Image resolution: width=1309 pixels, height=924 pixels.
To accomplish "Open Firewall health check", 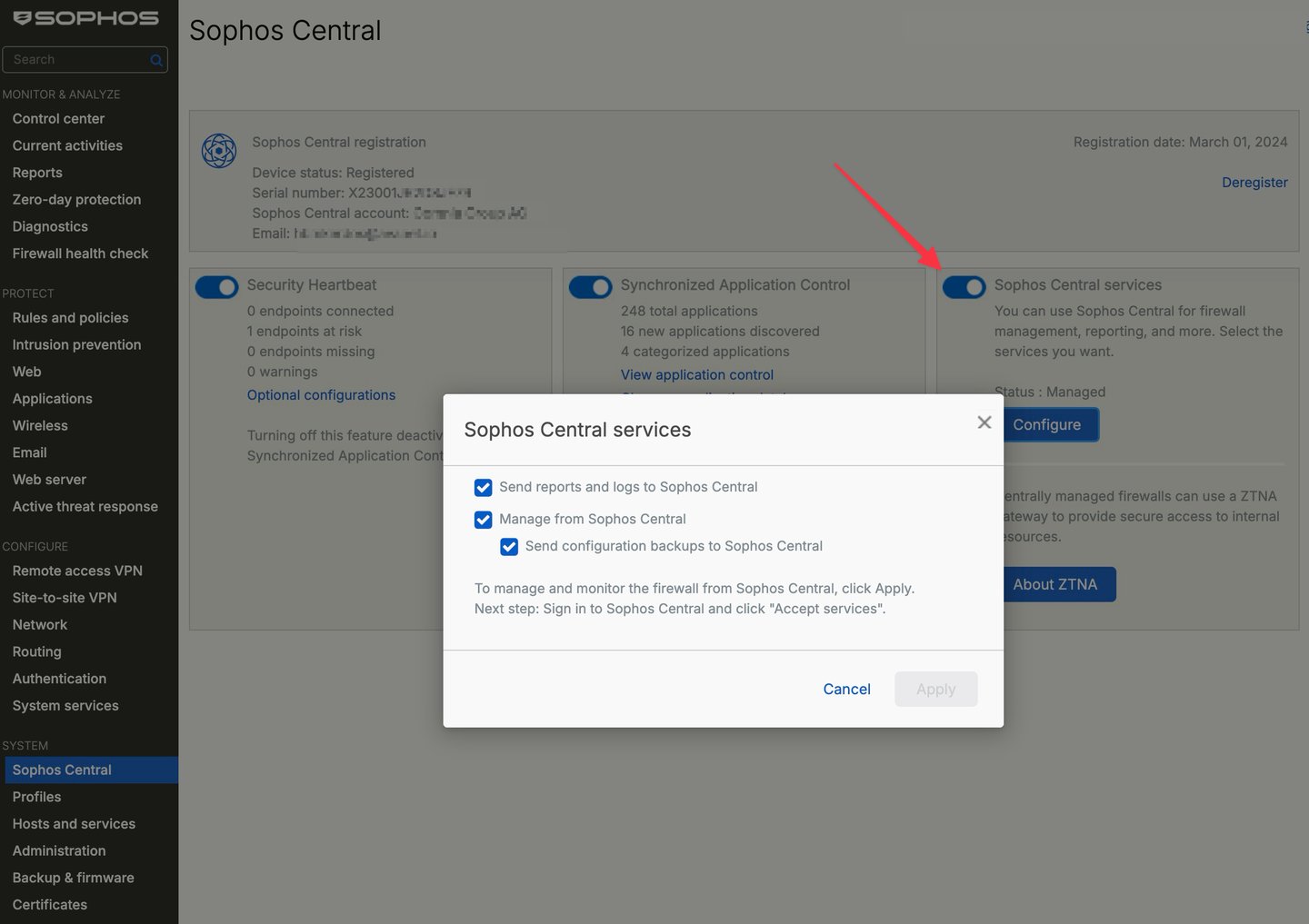I will pyautogui.click(x=80, y=253).
